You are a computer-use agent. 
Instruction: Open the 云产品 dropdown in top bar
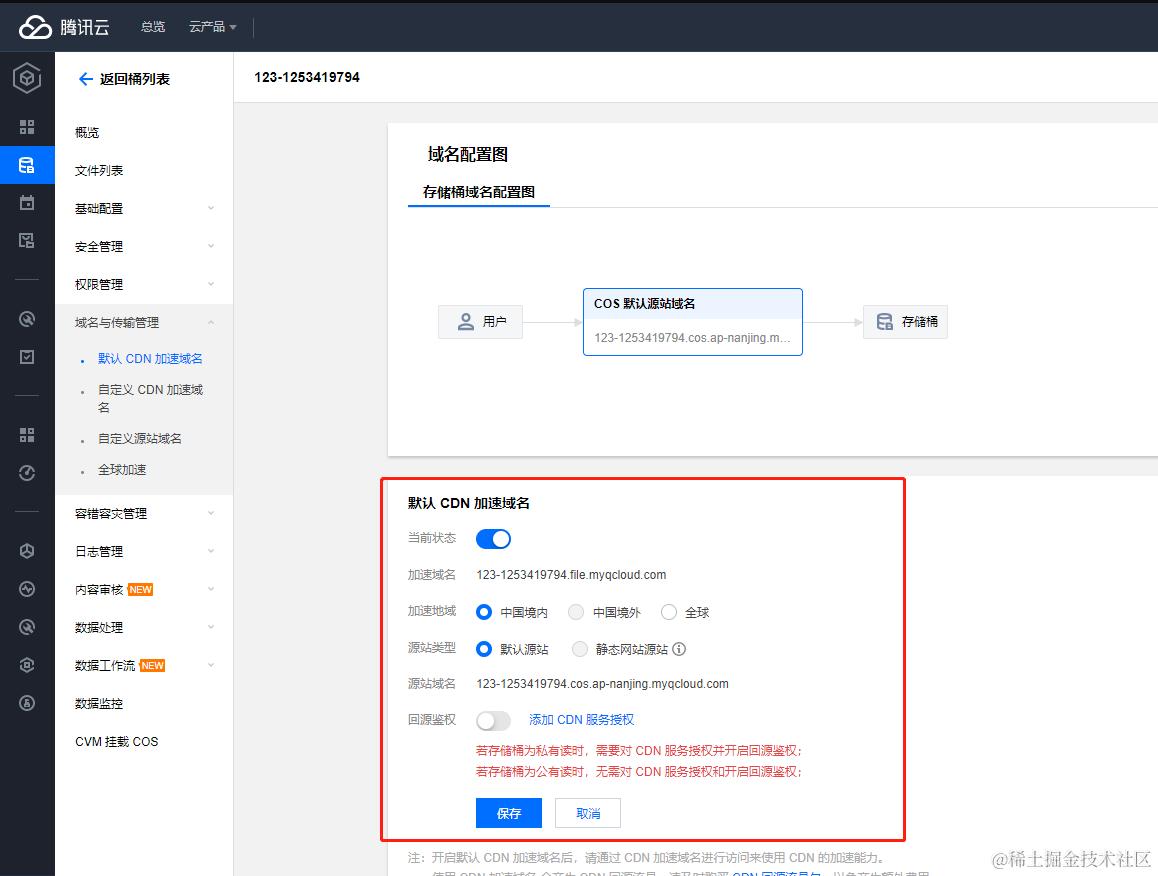pyautogui.click(x=213, y=27)
